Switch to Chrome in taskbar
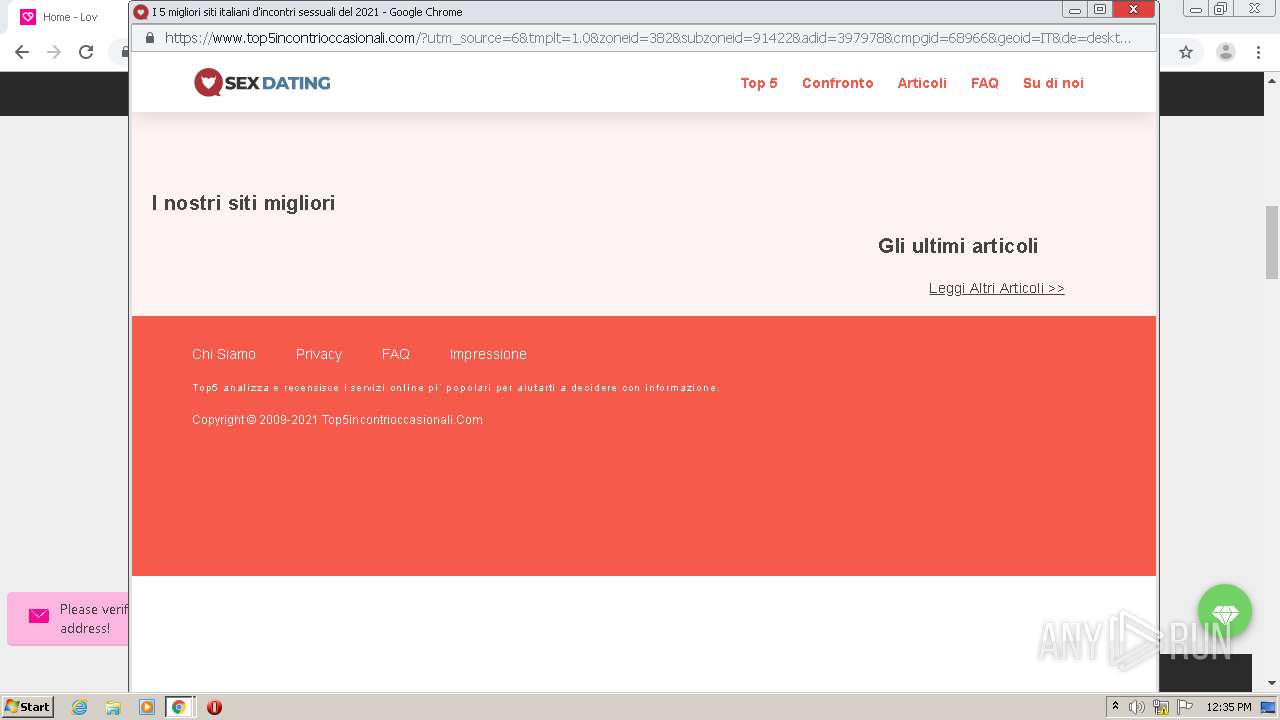Viewport: 1280px width, 720px height. [179, 707]
